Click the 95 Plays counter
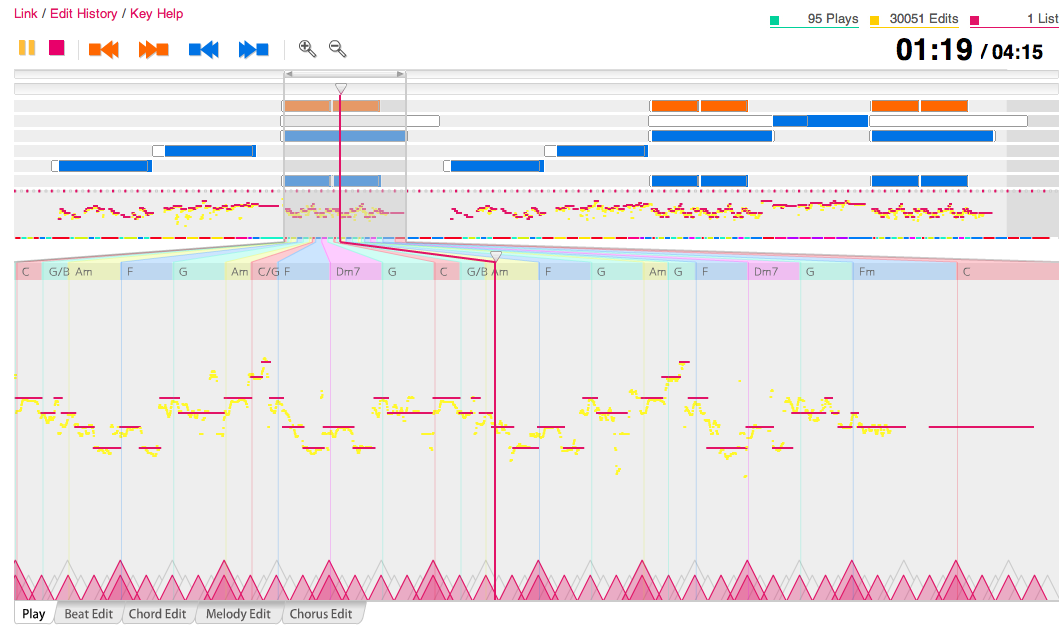 click(815, 20)
